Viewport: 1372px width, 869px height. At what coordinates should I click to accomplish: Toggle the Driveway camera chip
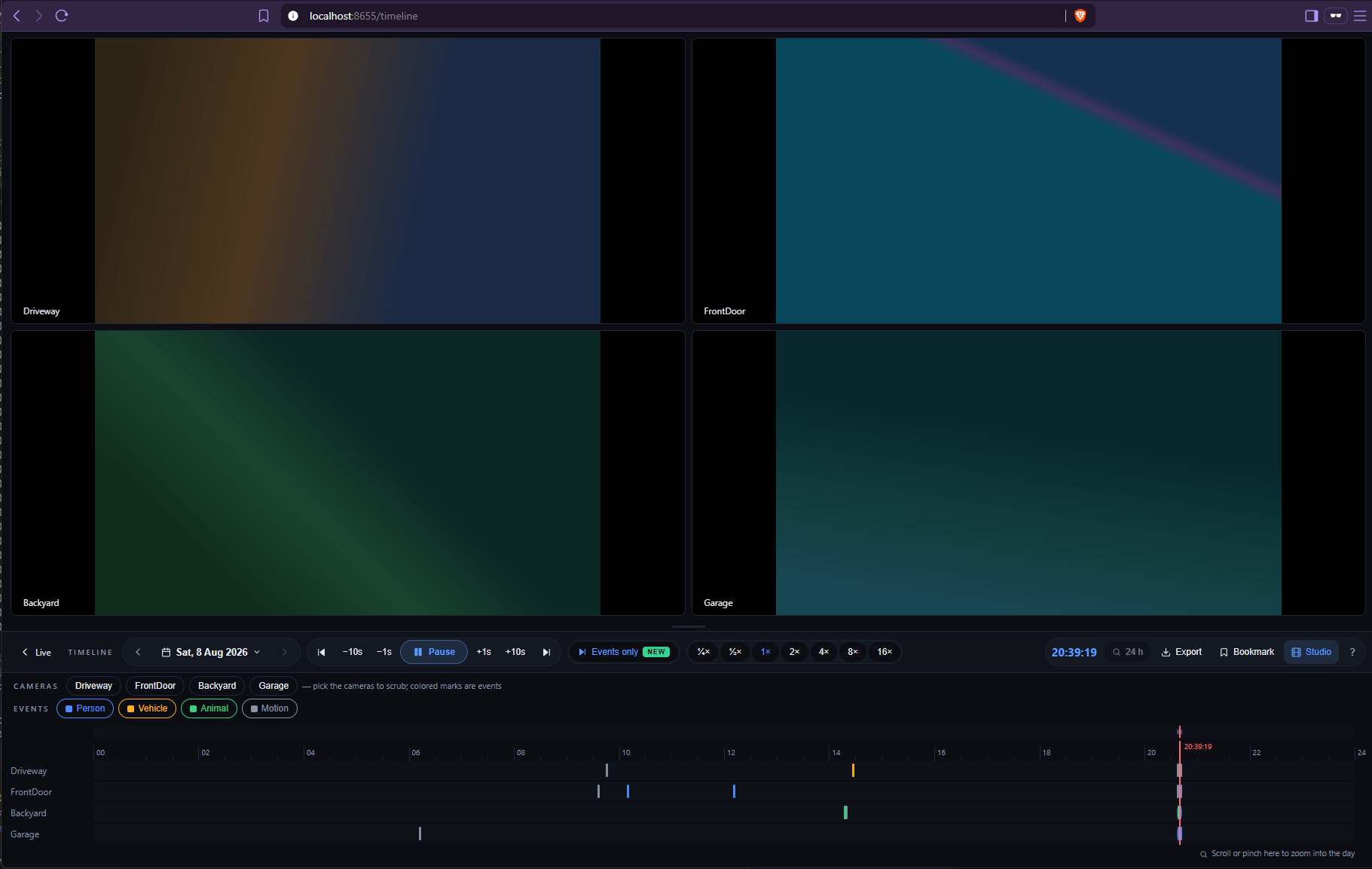pos(93,686)
